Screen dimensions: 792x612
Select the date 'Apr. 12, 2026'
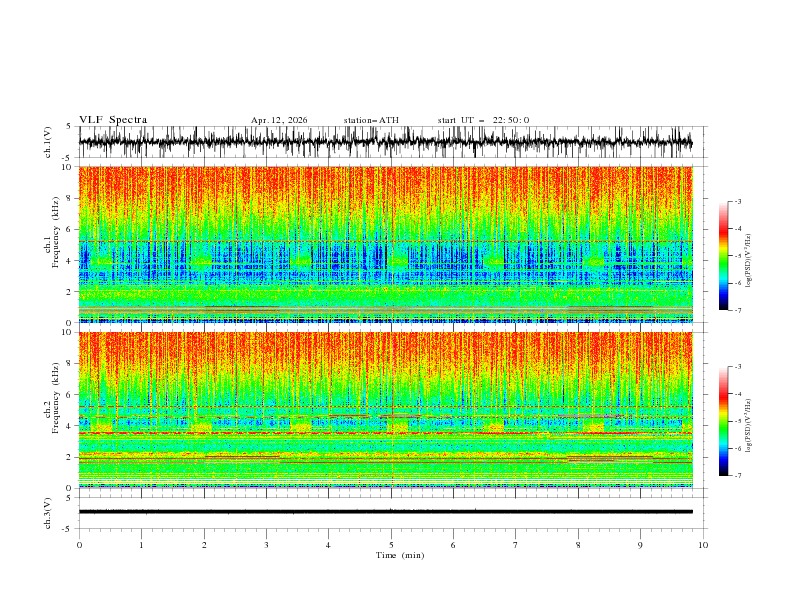(279, 120)
